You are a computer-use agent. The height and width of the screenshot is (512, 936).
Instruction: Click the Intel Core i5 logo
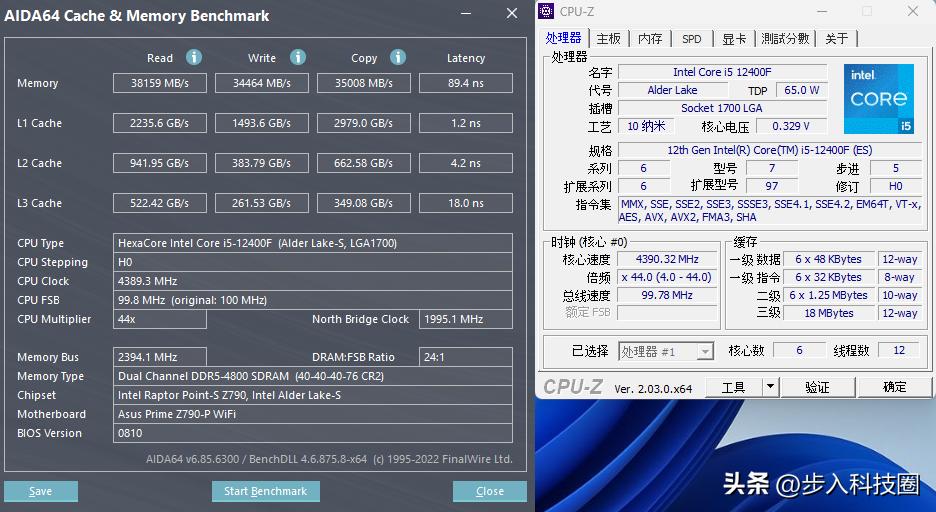click(878, 99)
